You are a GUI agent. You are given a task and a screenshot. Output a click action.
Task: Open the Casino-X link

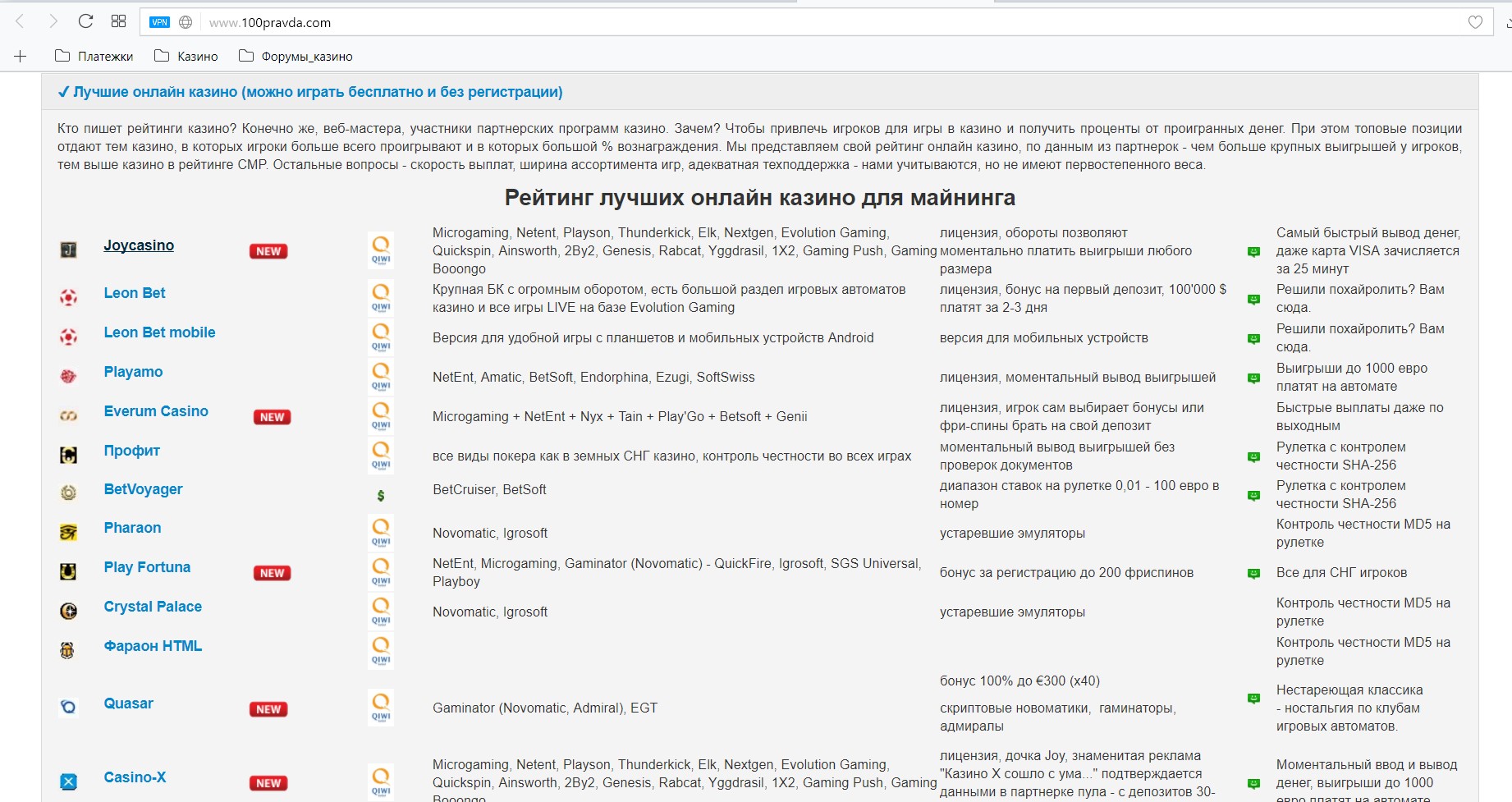tap(135, 777)
